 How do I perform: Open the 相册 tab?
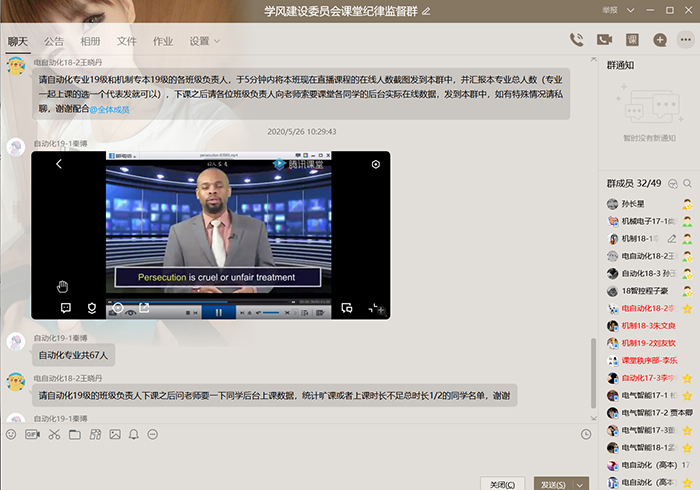coord(90,42)
